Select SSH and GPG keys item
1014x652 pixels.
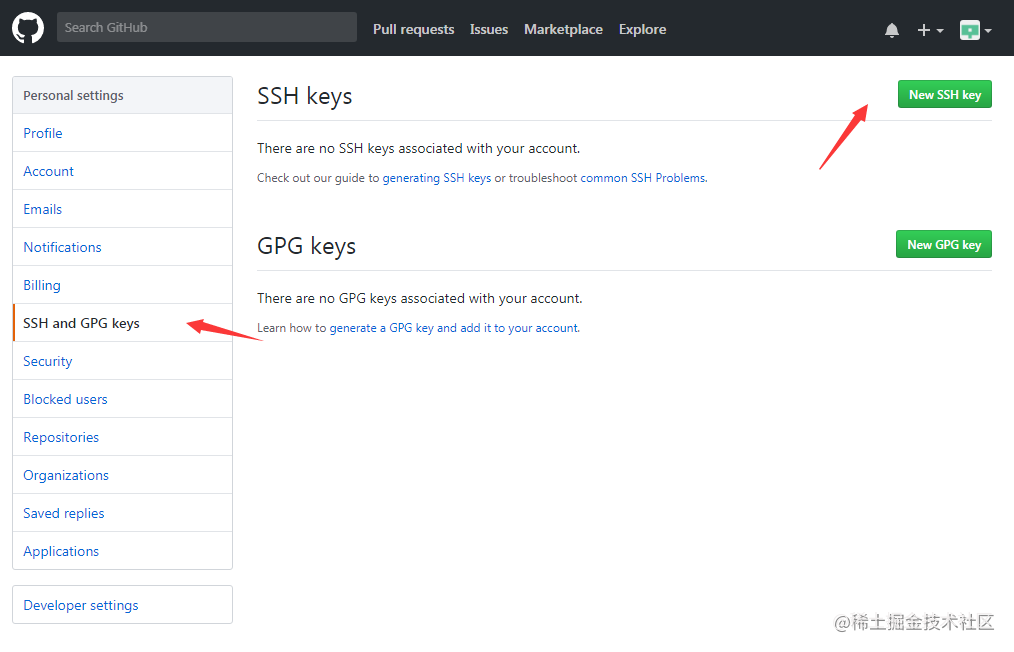click(x=122, y=323)
